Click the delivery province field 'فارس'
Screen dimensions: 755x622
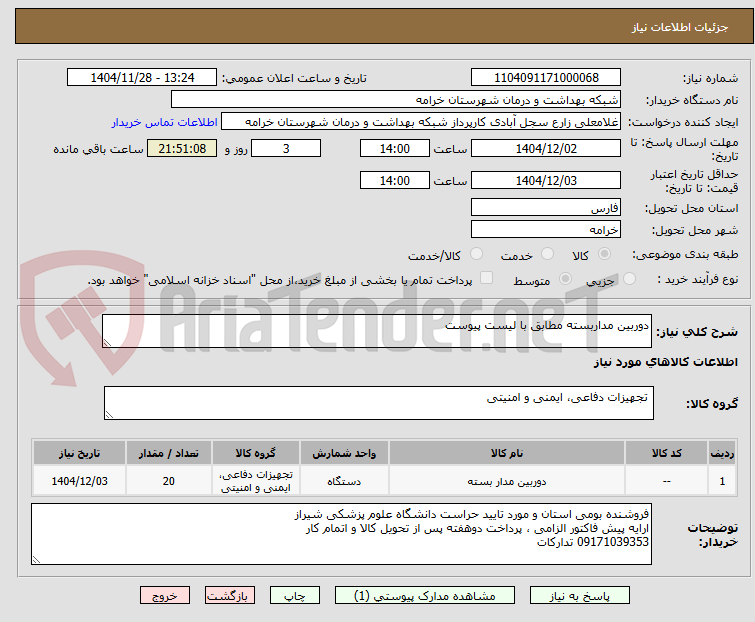tap(546, 207)
